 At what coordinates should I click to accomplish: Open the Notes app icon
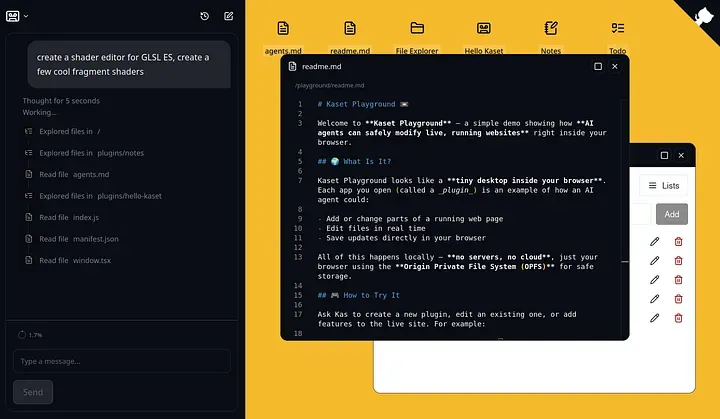tap(551, 37)
